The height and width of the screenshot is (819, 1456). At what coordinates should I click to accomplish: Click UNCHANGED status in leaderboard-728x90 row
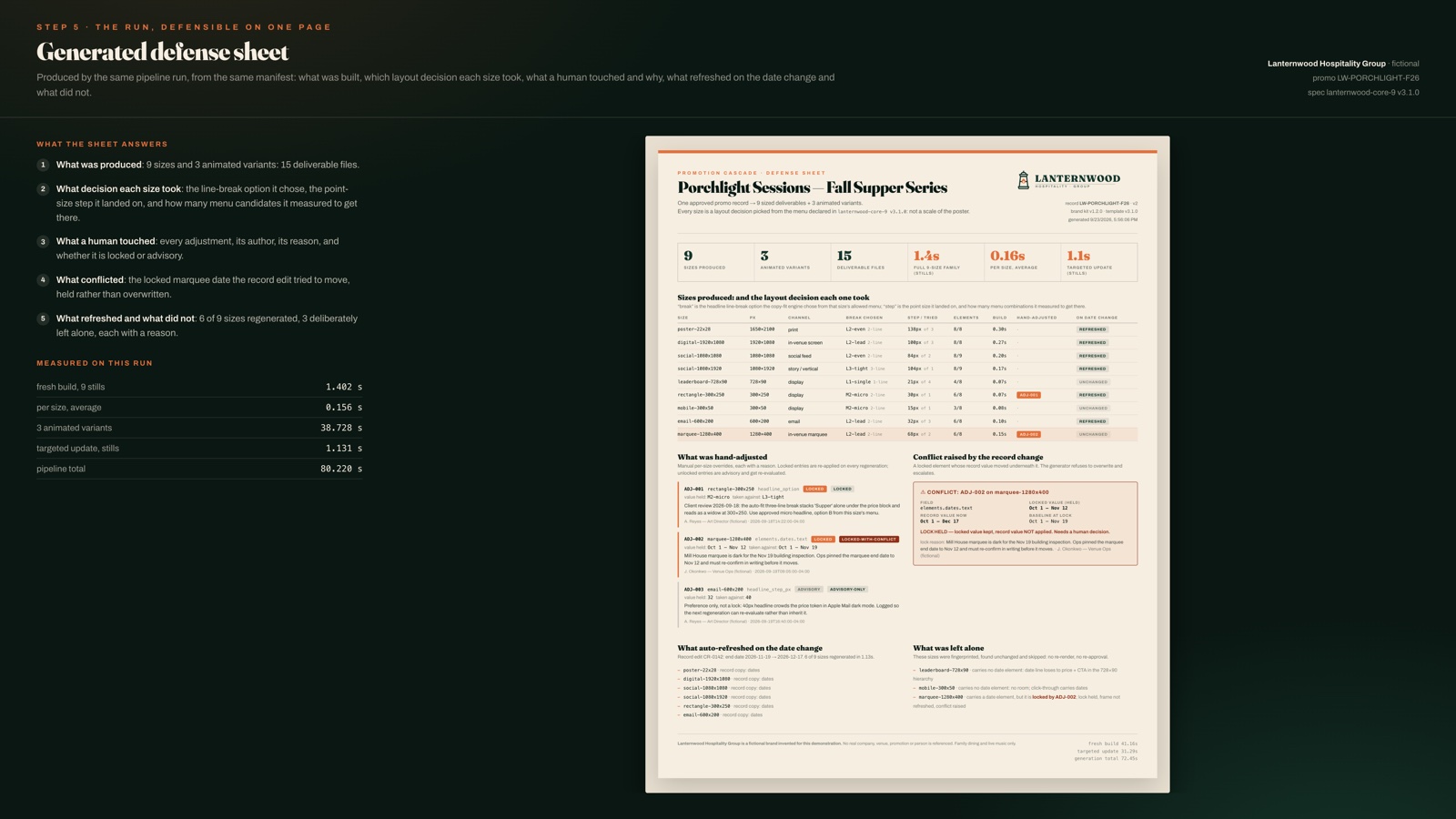click(1092, 382)
